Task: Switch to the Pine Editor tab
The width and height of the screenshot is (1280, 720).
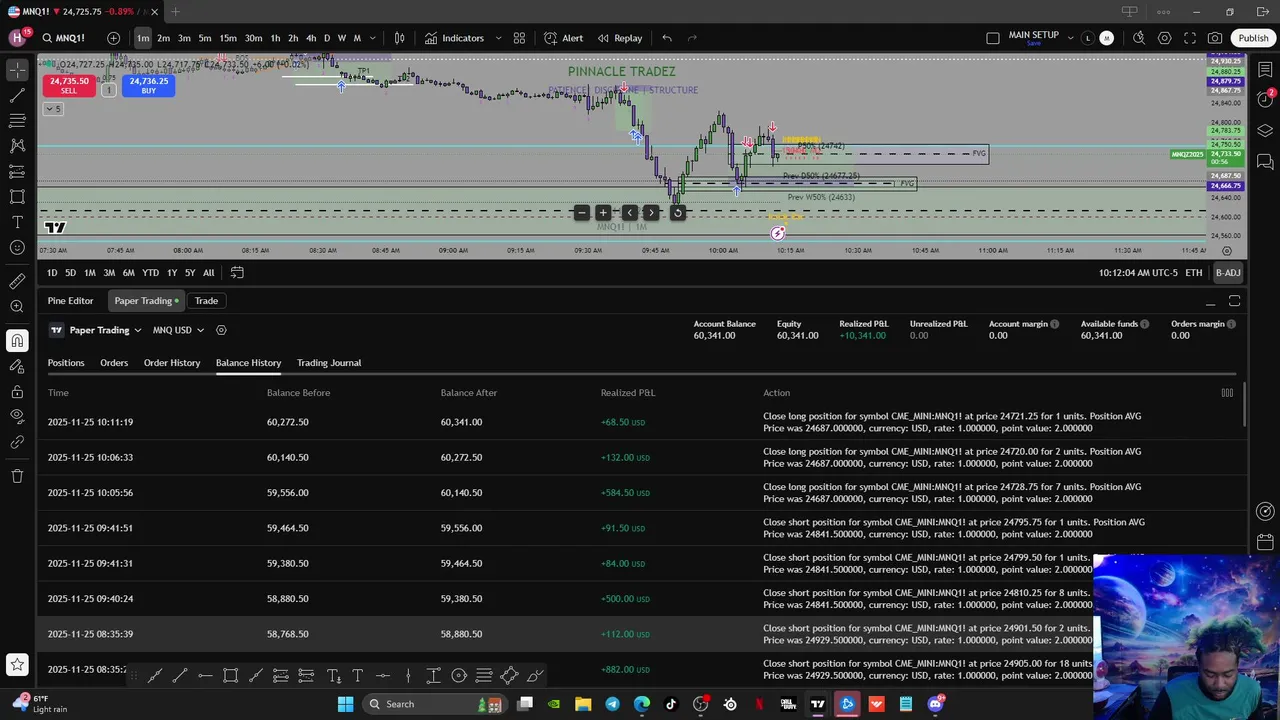Action: coord(70,300)
